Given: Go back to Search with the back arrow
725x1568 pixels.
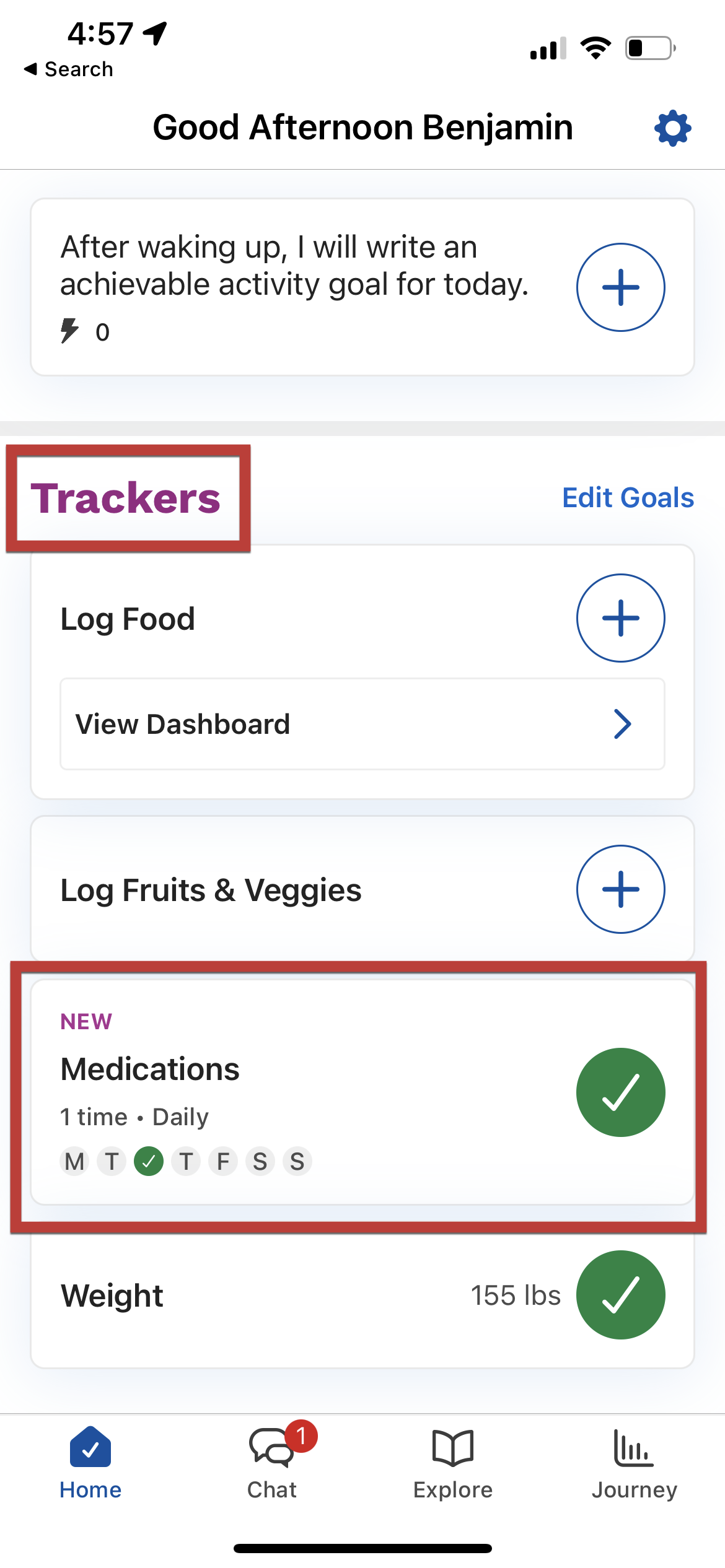Looking at the screenshot, I should 30,69.
